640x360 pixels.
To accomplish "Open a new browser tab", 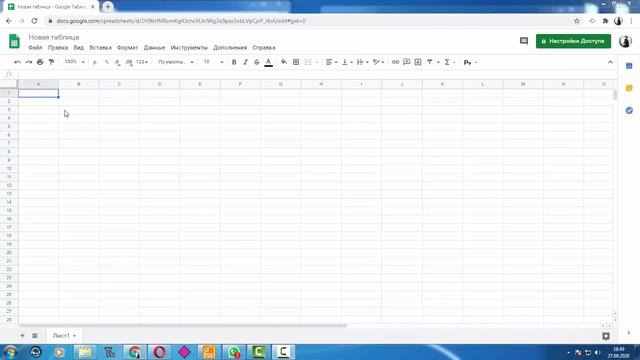I will tap(108, 7).
